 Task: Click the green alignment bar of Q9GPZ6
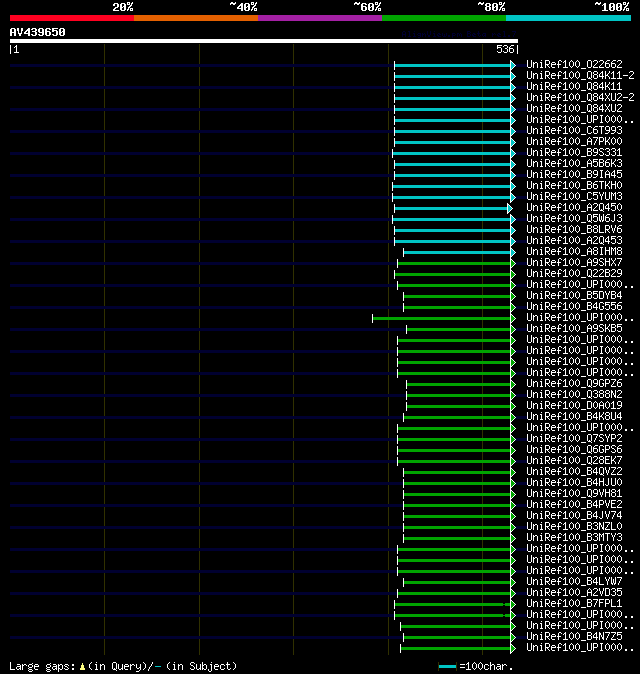coord(459,384)
